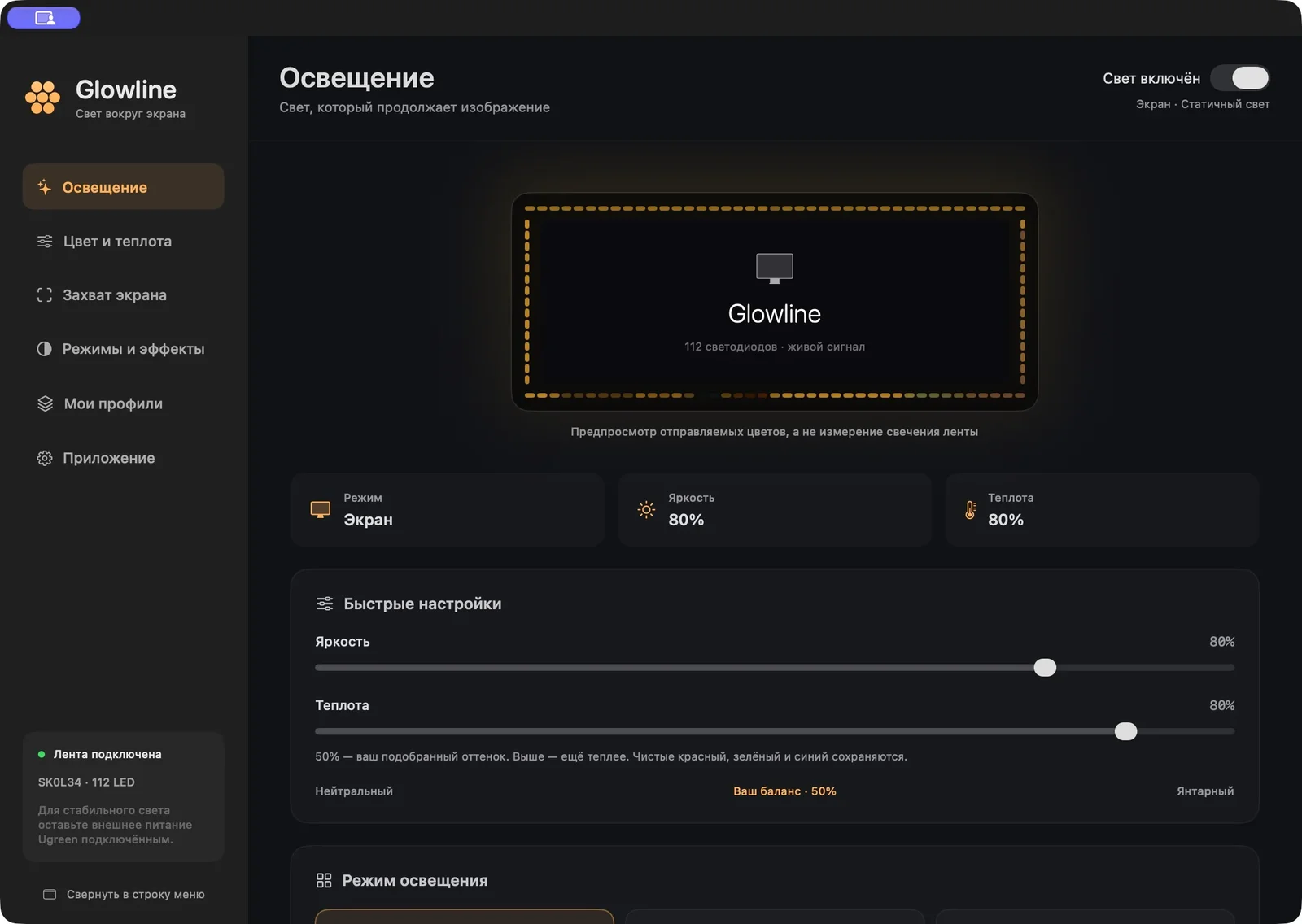Screen dimensions: 1302x924
Task: Click the thermometer icon in the Теплота card
Action: (x=970, y=510)
